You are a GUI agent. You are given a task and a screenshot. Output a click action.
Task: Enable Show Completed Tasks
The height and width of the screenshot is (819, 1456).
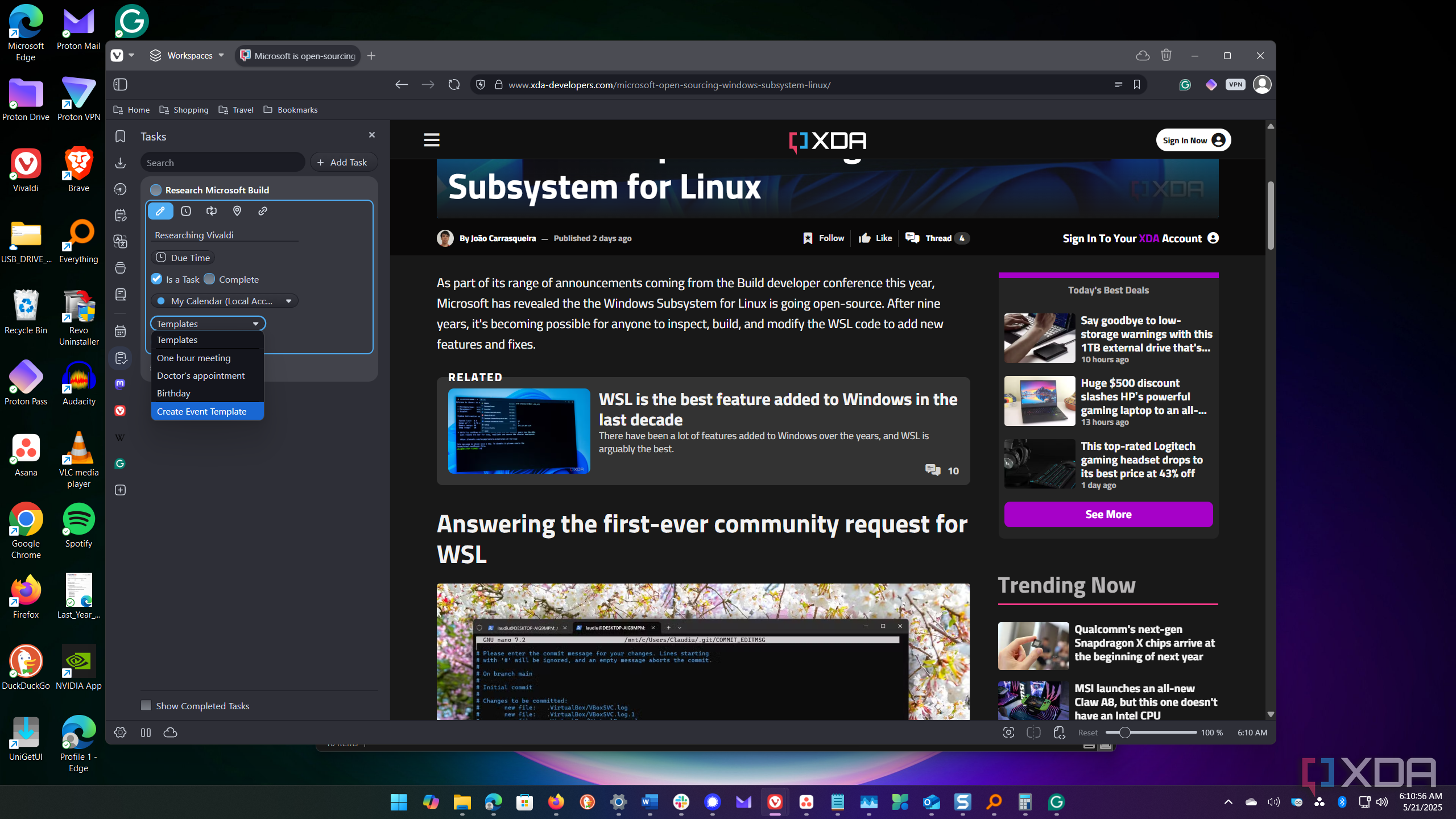point(146,706)
